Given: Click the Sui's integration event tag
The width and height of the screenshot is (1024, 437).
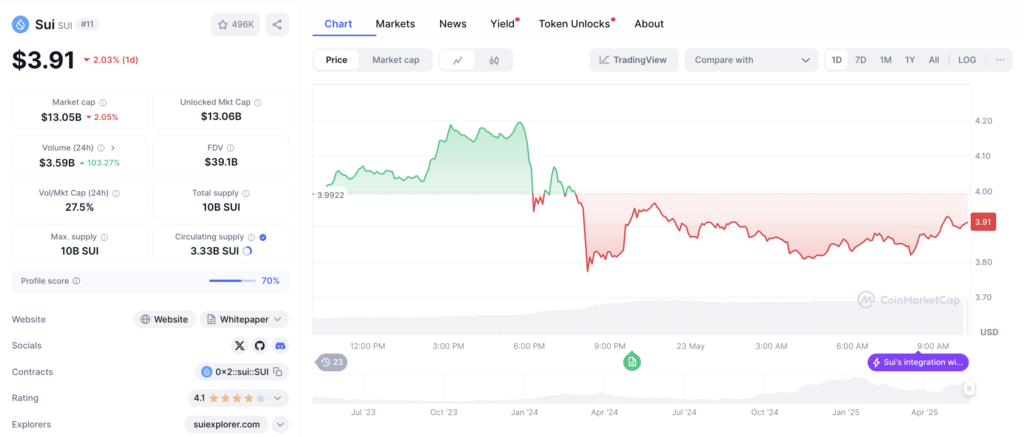Looking at the screenshot, I should click(x=918, y=363).
